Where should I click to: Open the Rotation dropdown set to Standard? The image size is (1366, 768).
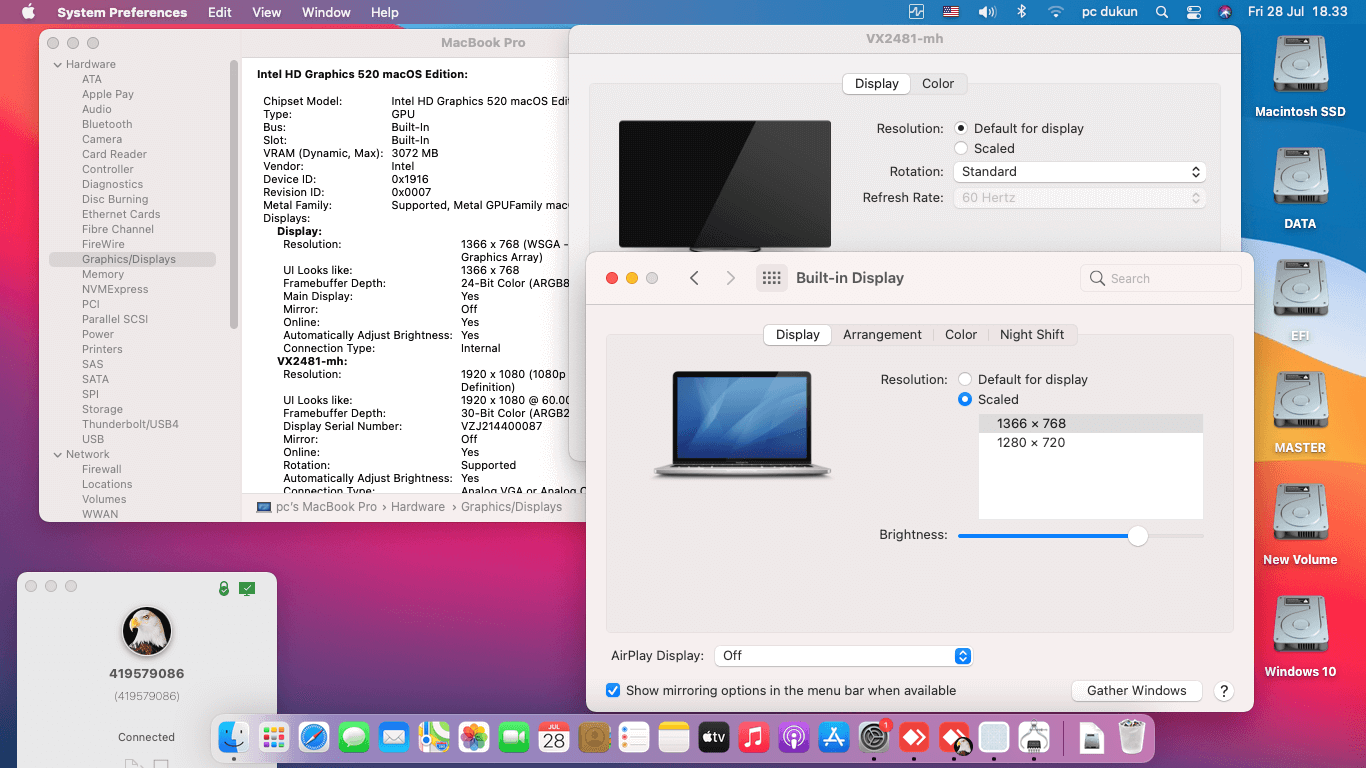[x=1079, y=172]
